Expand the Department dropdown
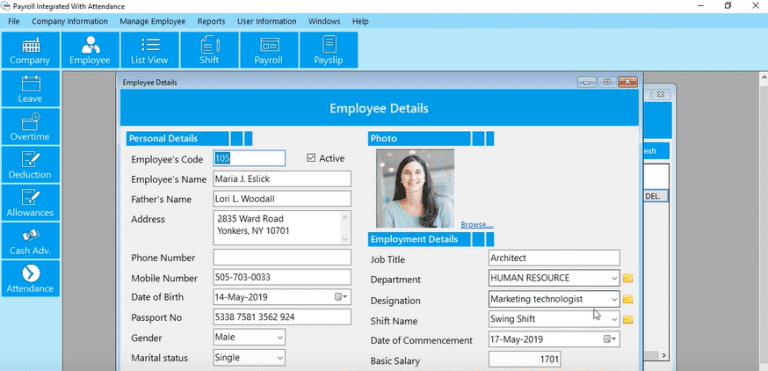Screen dimensions: 768x371 click(614, 278)
